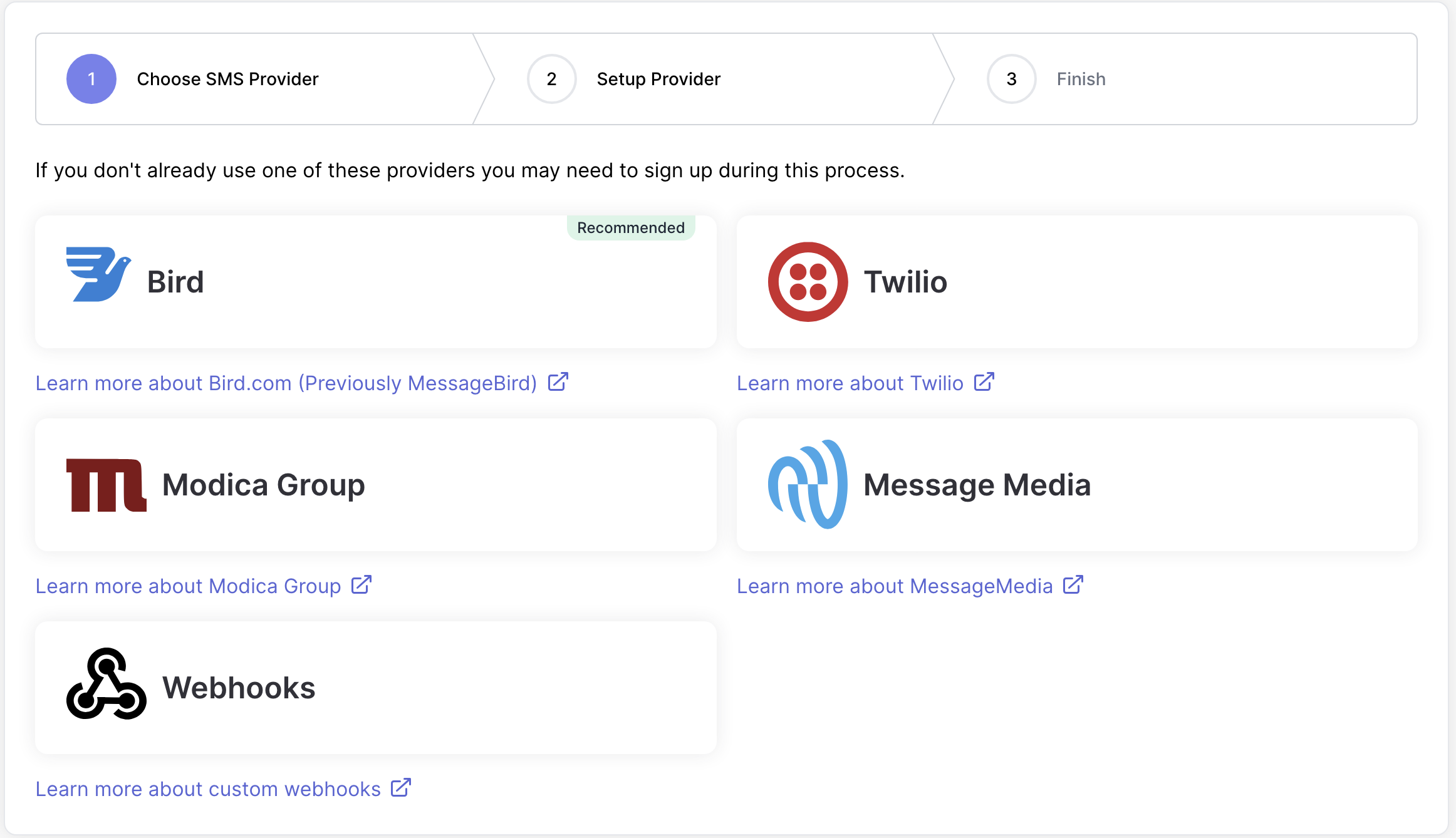1456x838 pixels.
Task: Choose Twilio as the SMS provider
Action: [x=1077, y=282]
